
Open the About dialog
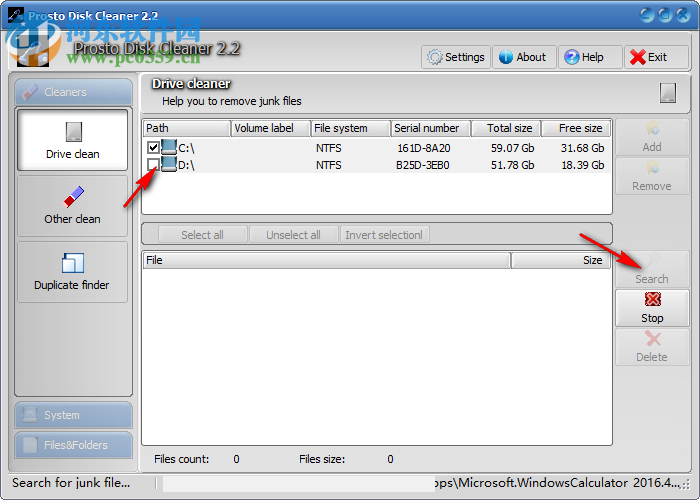(525, 57)
